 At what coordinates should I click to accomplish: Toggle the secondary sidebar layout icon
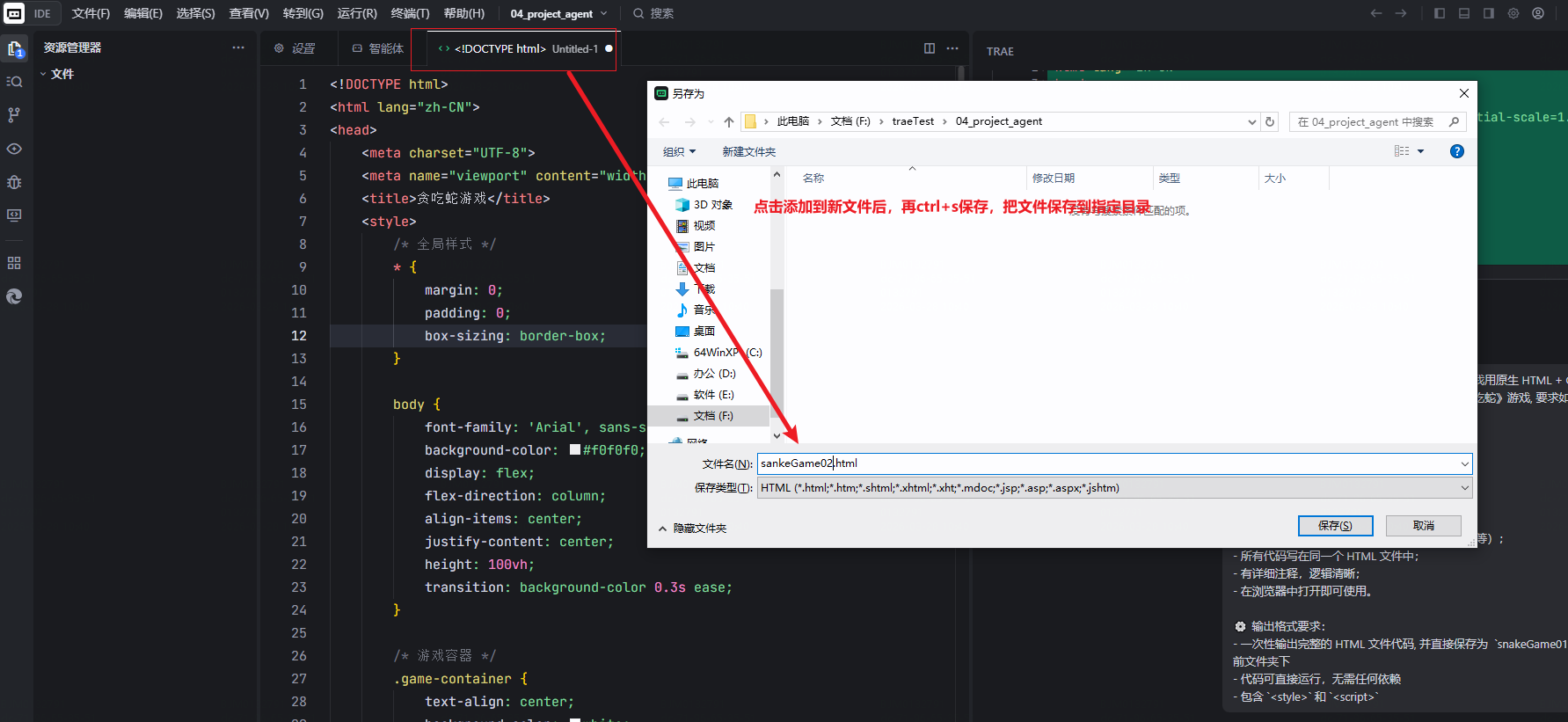(1489, 13)
